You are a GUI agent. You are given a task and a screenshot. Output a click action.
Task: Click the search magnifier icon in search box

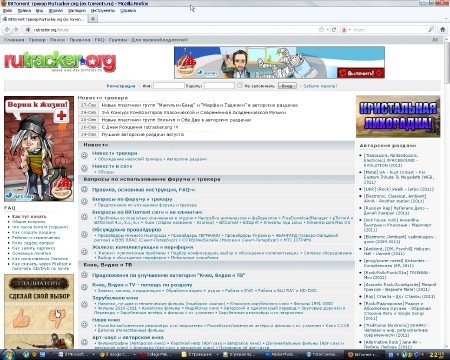431,29
